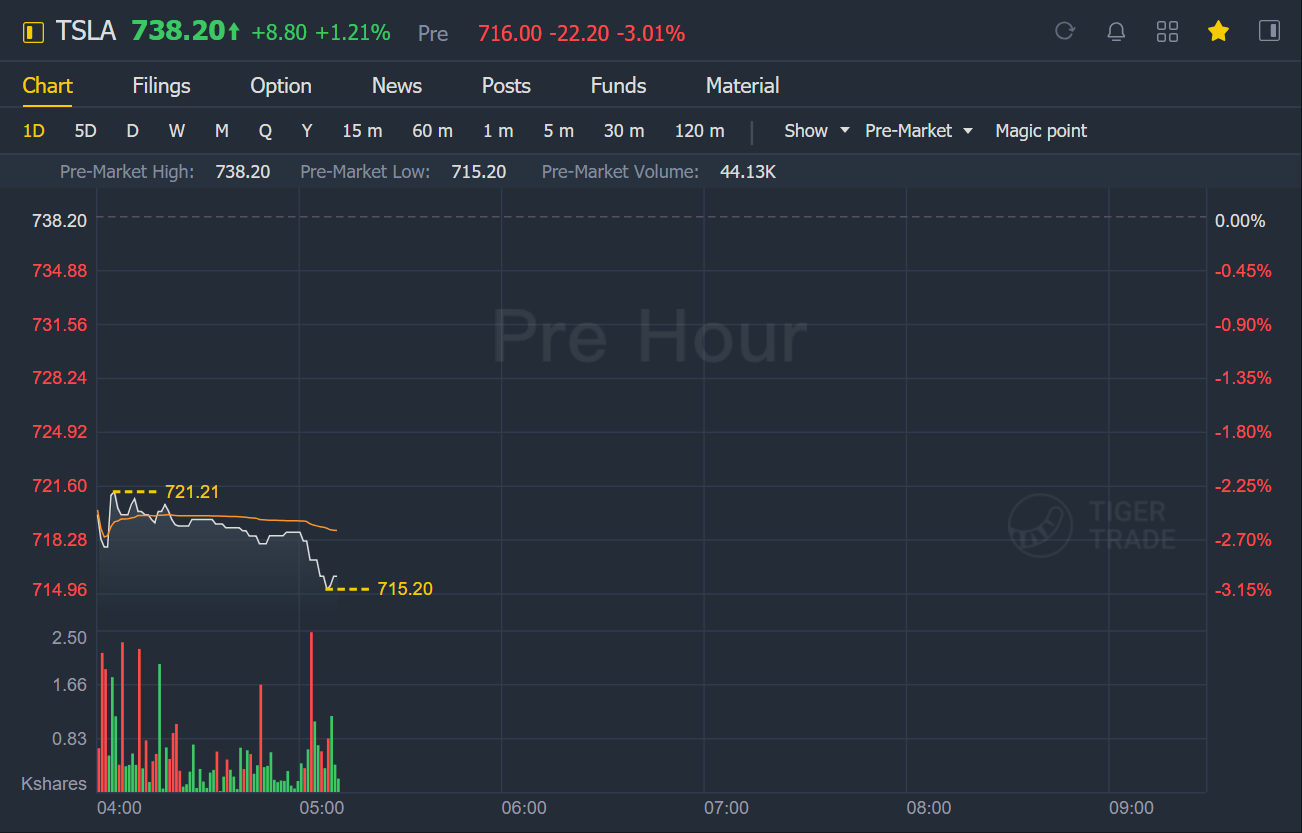The width and height of the screenshot is (1302, 833).
Task: Click the refresh icon in the header
Action: click(1065, 32)
